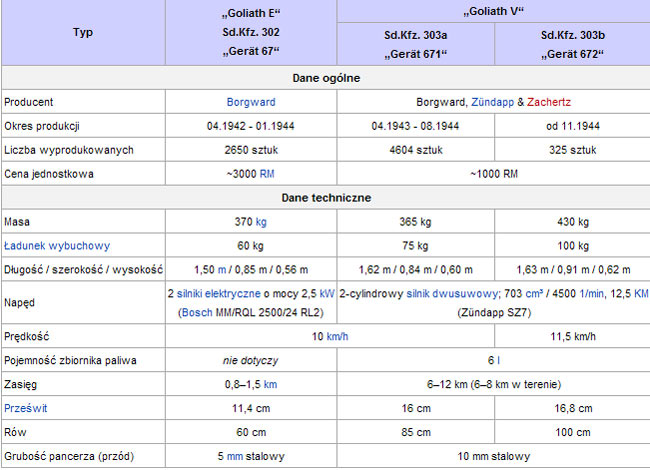The width and height of the screenshot is (650, 470).
Task: Open the Zündapp manufacturer link
Action: (492, 102)
